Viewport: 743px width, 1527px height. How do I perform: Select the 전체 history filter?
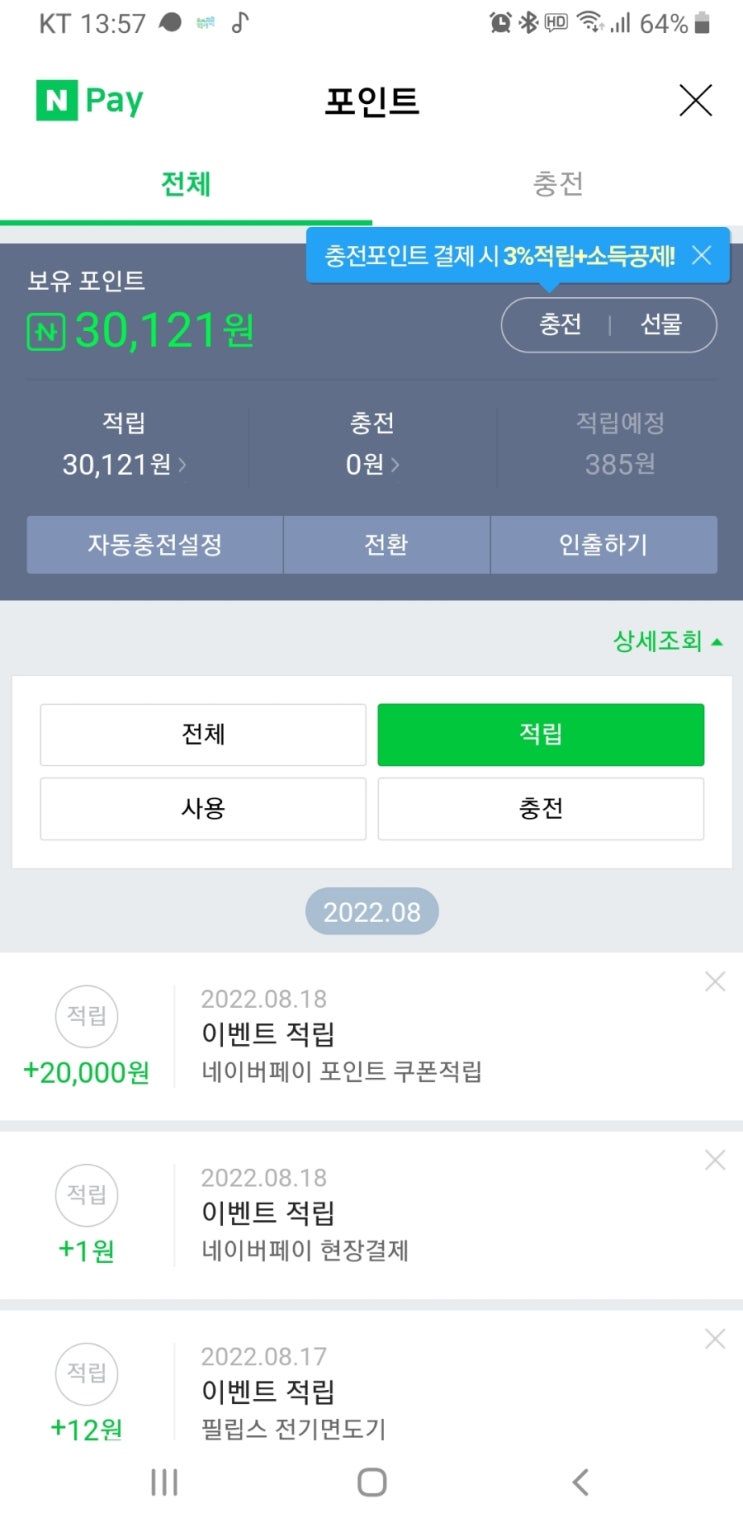coord(203,734)
